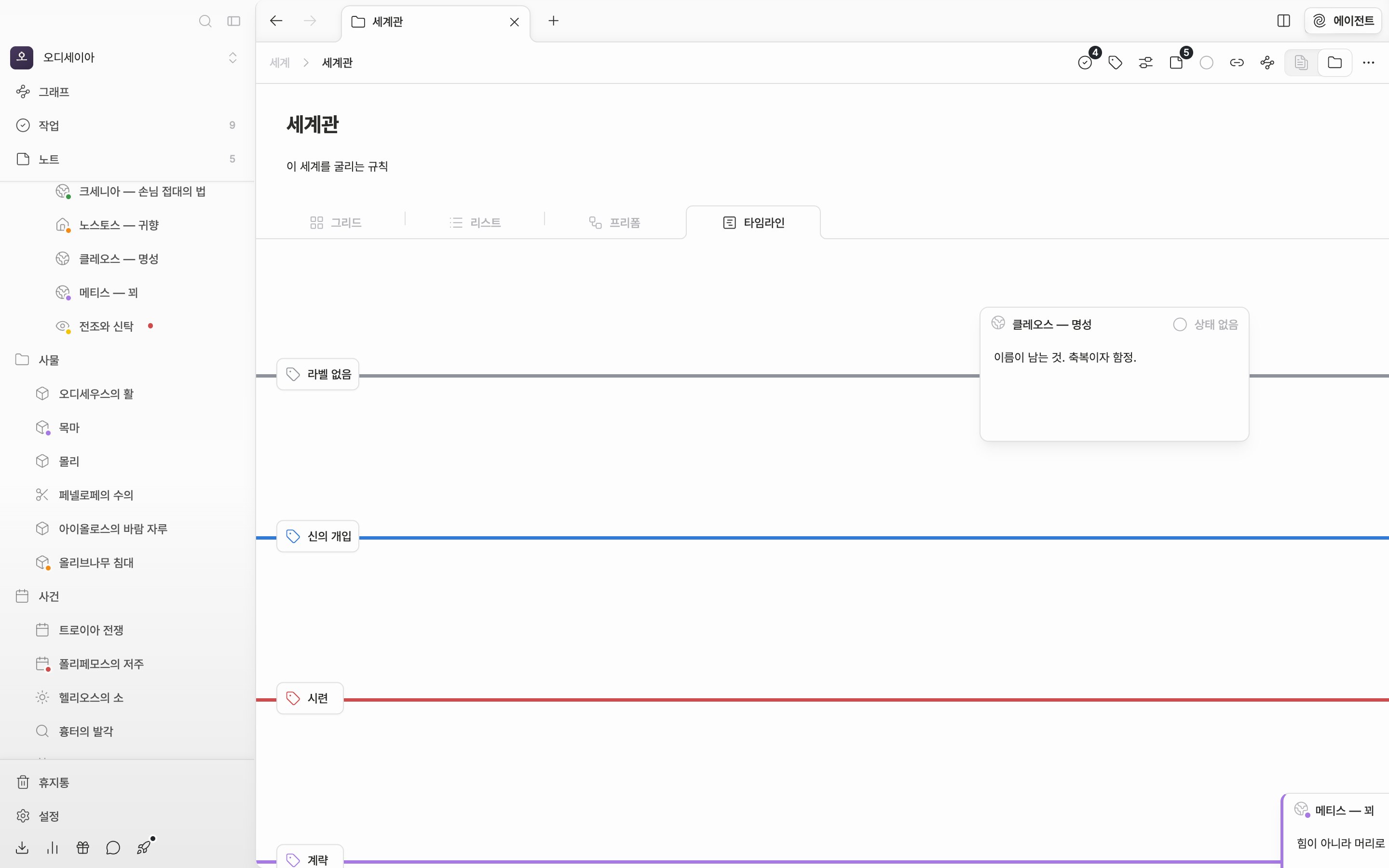Open the chat bubble feedback icon
Viewport: 1389px width, 868px height.
(x=113, y=848)
